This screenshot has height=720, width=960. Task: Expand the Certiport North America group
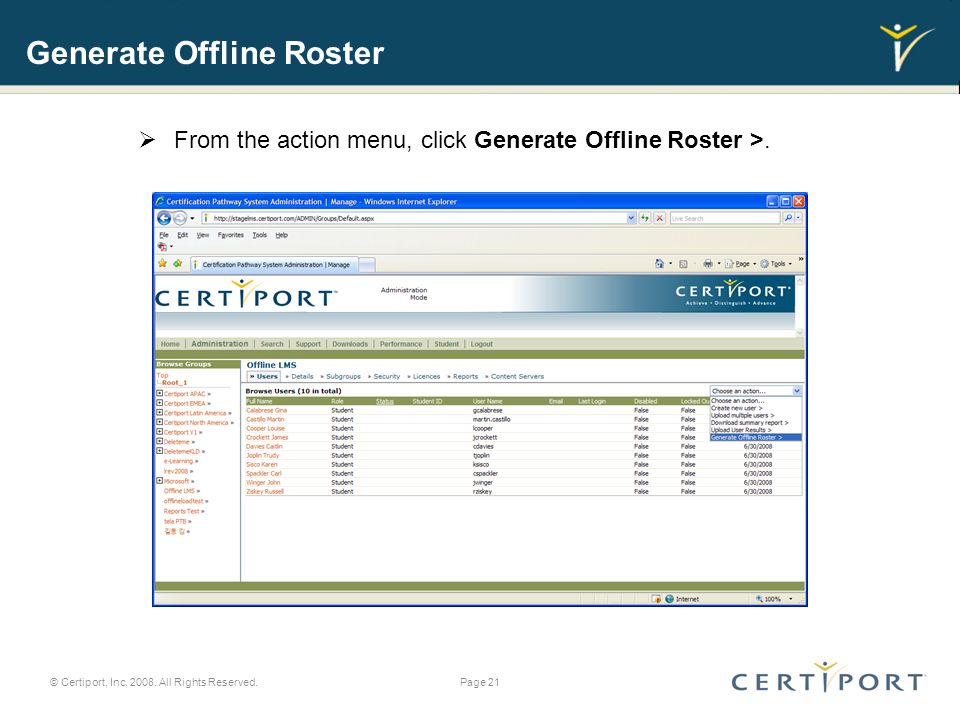[160, 422]
